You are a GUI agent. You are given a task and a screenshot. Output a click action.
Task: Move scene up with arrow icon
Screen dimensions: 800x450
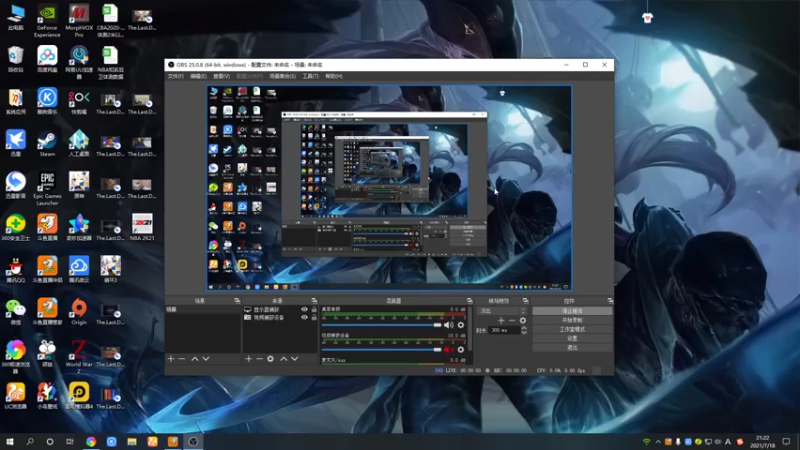point(194,359)
